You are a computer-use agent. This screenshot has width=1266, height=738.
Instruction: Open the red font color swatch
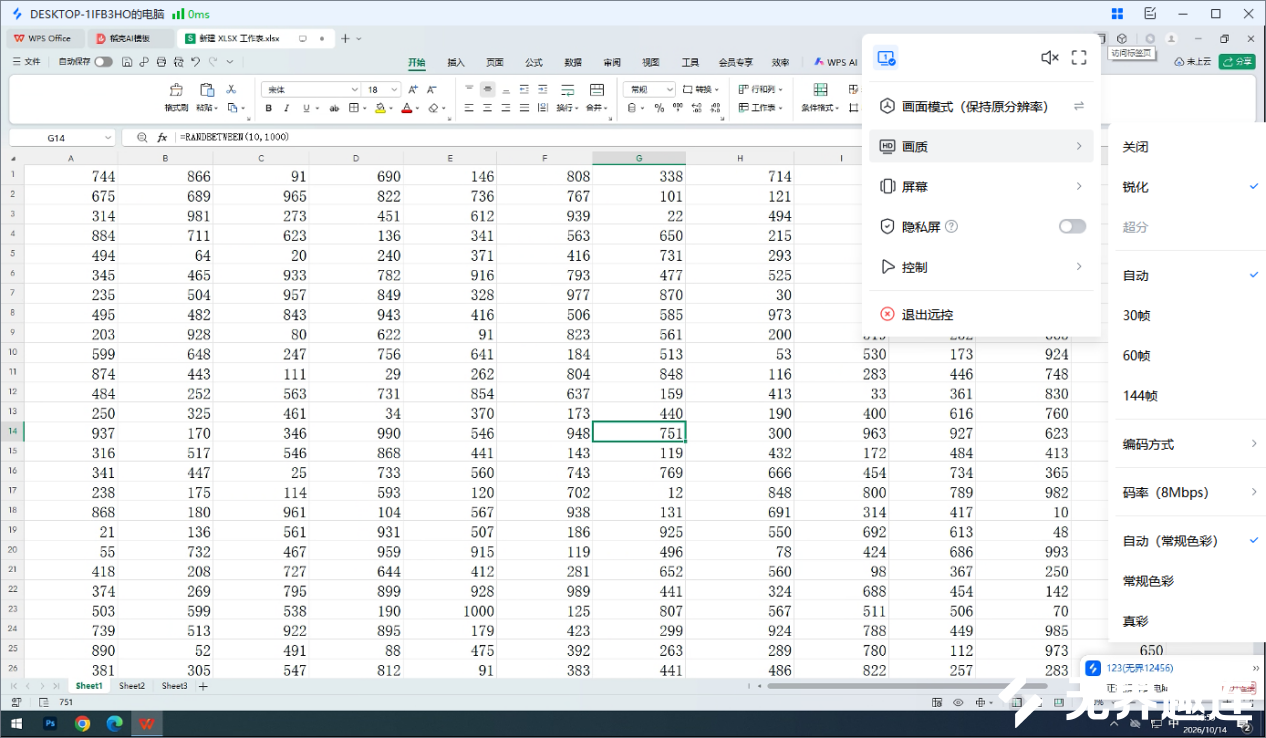pos(407,108)
